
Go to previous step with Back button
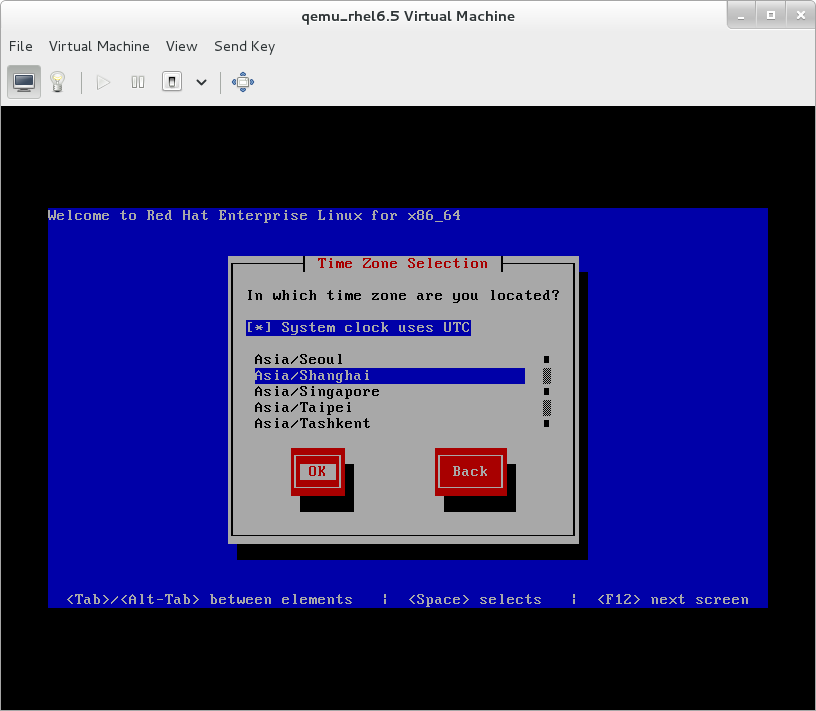click(x=470, y=472)
